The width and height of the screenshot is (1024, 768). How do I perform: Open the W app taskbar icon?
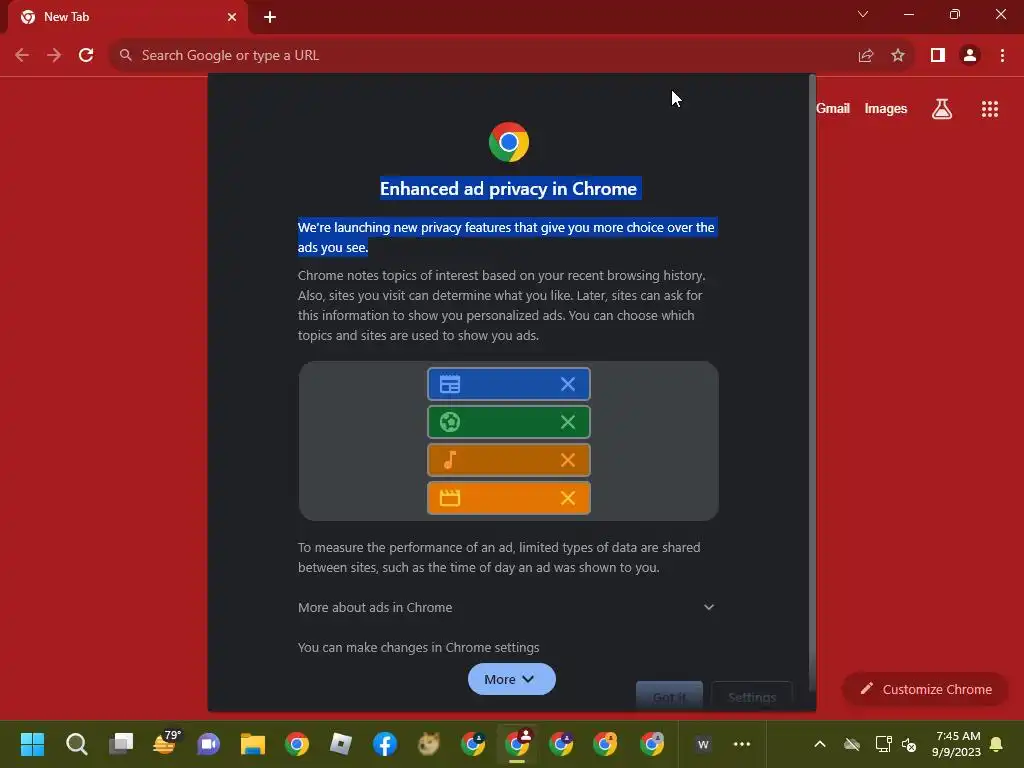tap(703, 744)
